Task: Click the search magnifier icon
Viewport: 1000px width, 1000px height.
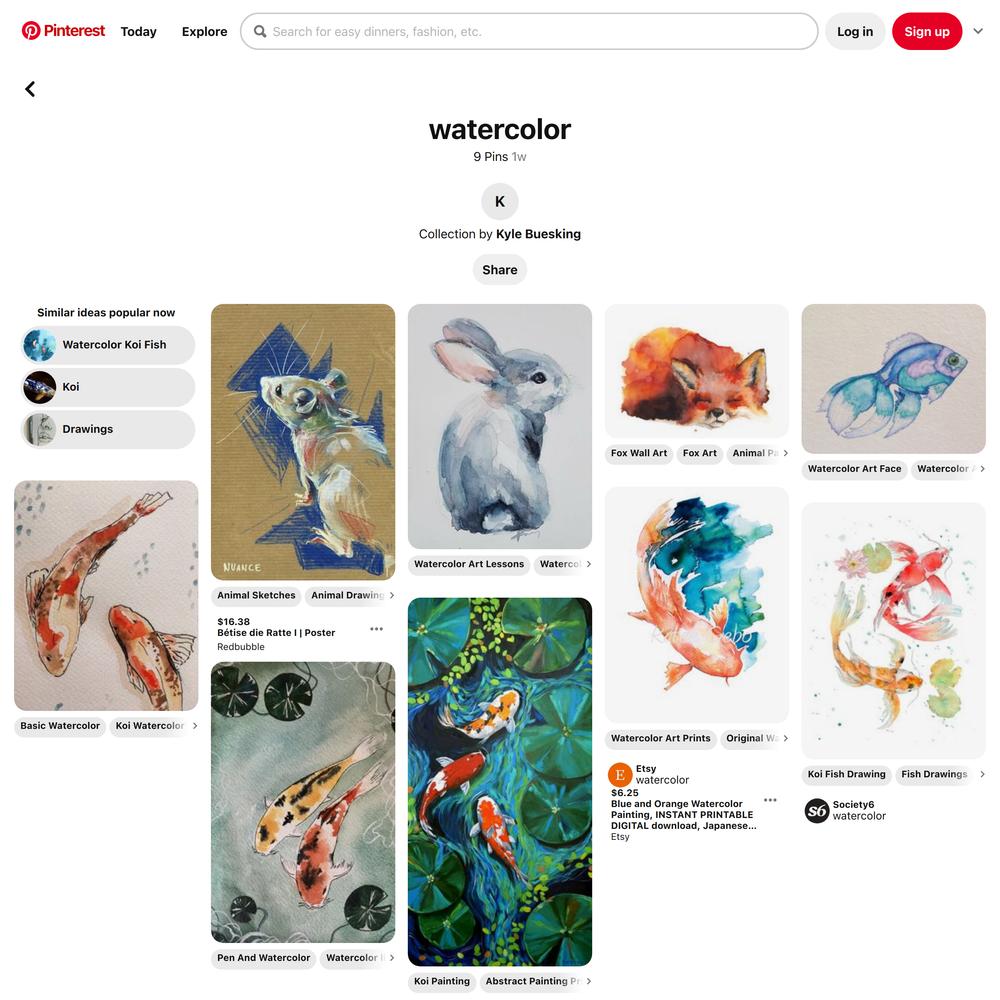Action: click(260, 31)
